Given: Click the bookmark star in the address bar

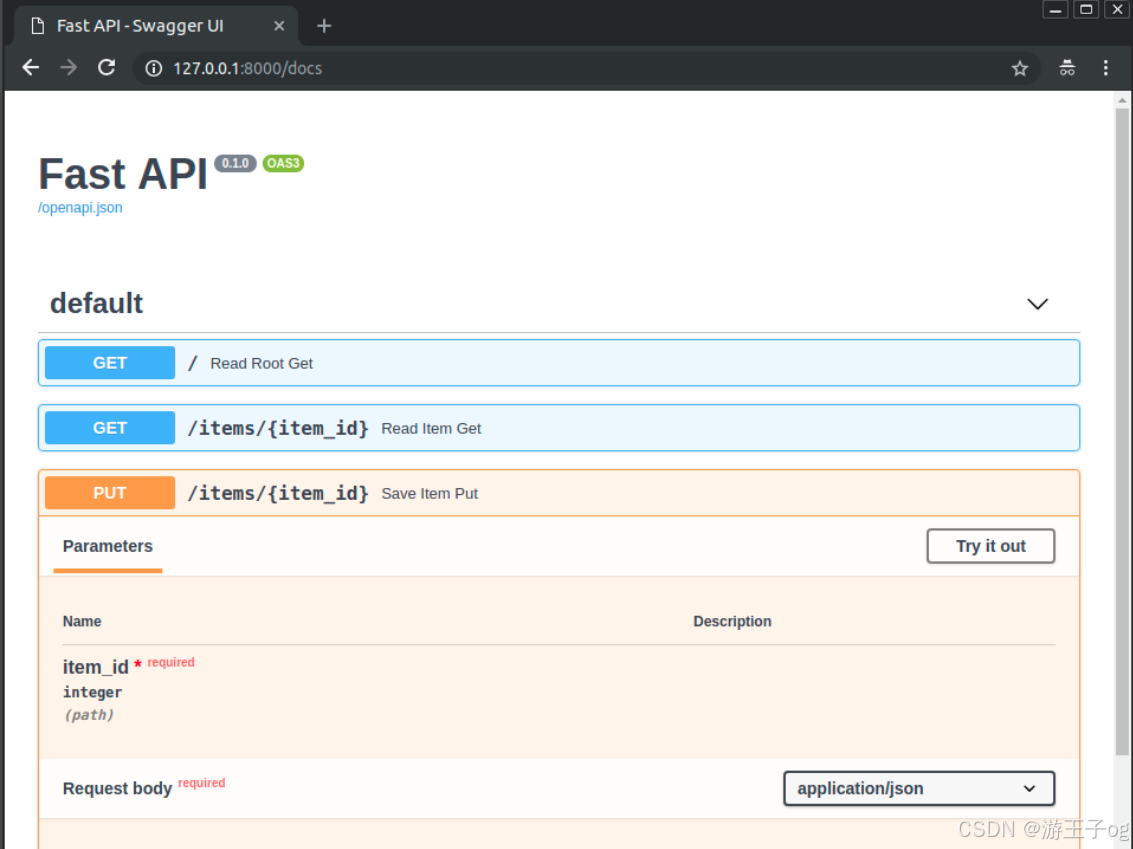Looking at the screenshot, I should [1019, 68].
